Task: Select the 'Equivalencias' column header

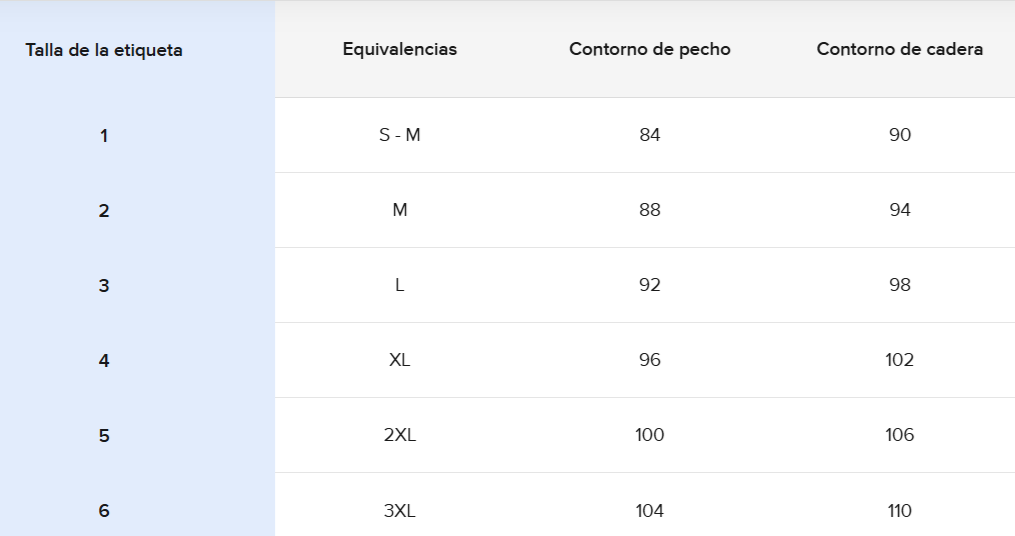Action: pos(399,49)
